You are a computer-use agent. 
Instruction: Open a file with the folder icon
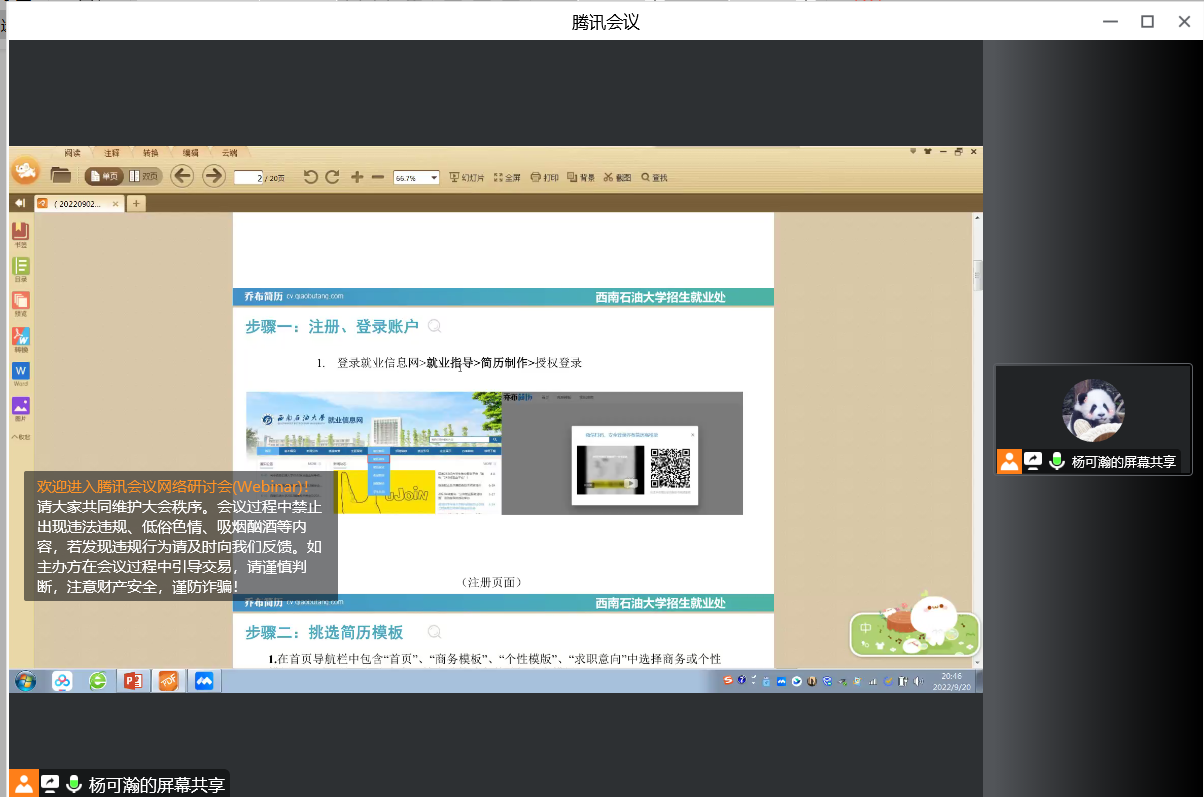pos(61,176)
